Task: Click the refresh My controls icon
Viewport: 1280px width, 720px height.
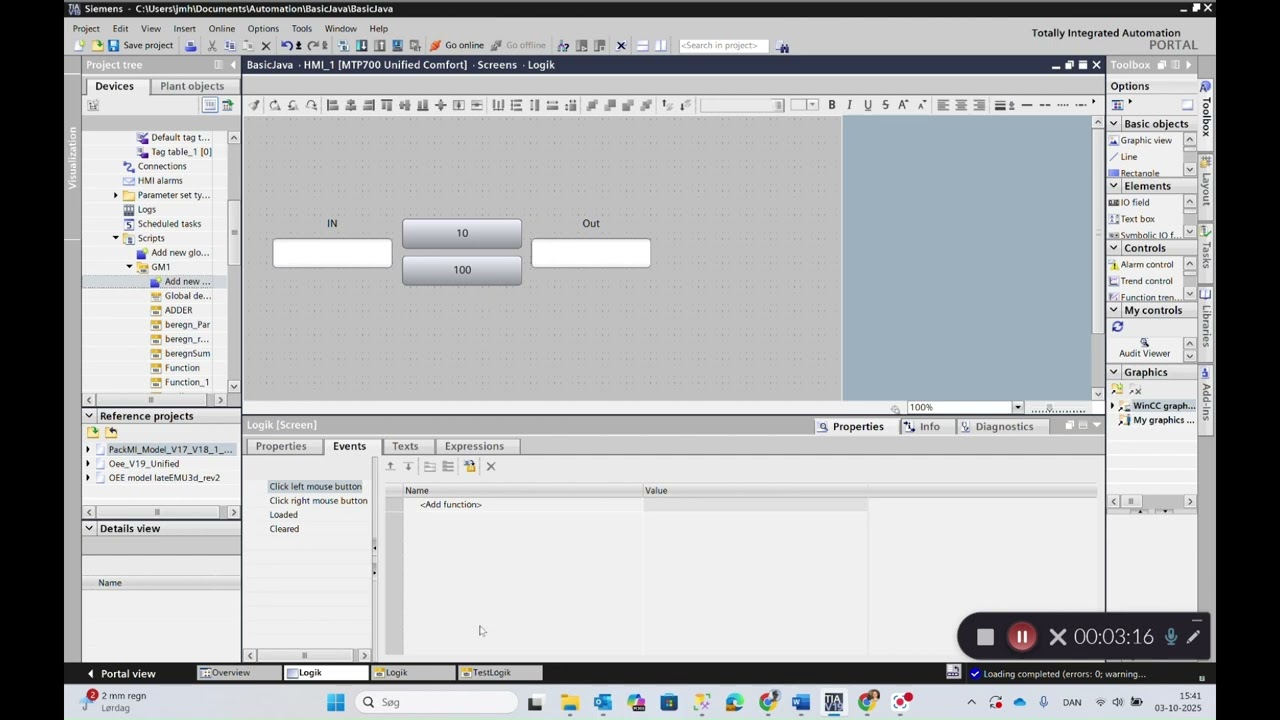Action: 1117,327
